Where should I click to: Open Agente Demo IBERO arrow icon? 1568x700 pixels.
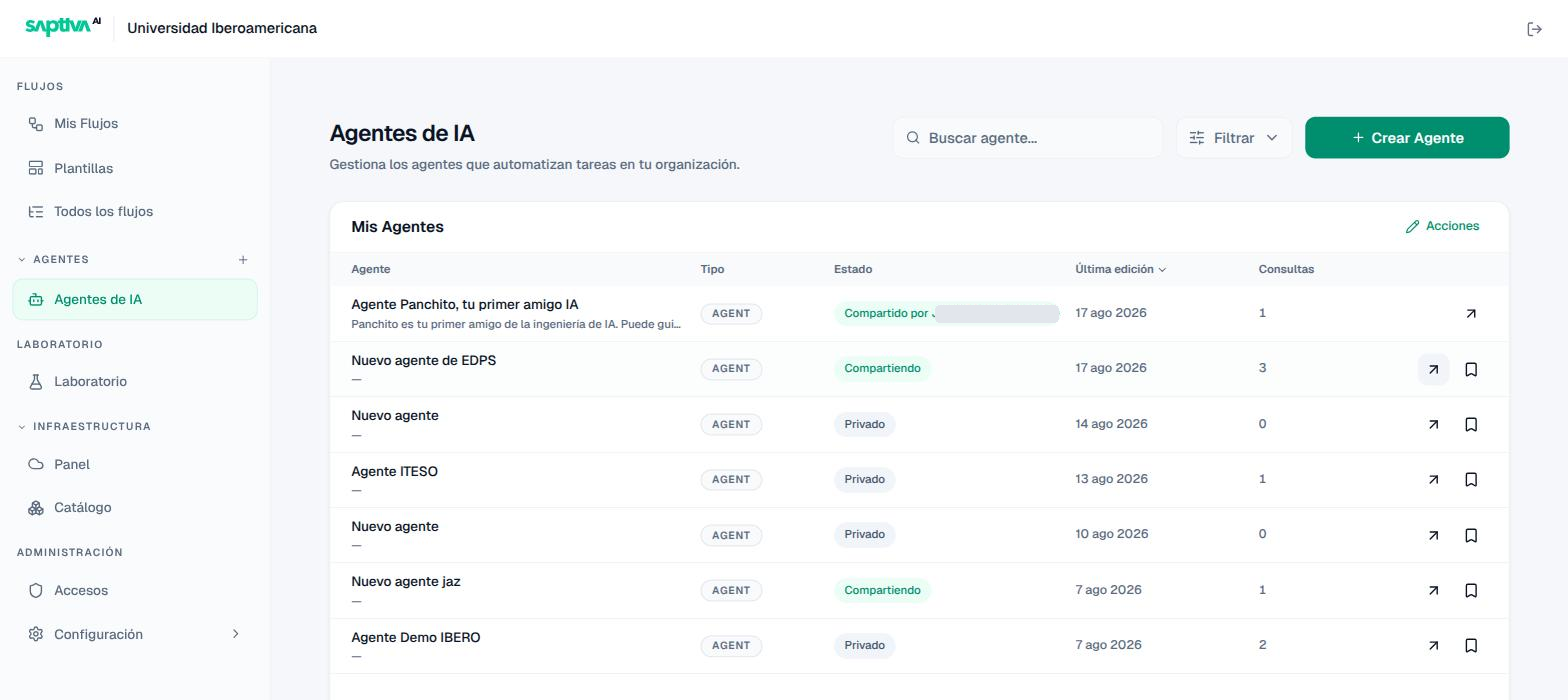click(x=1433, y=646)
